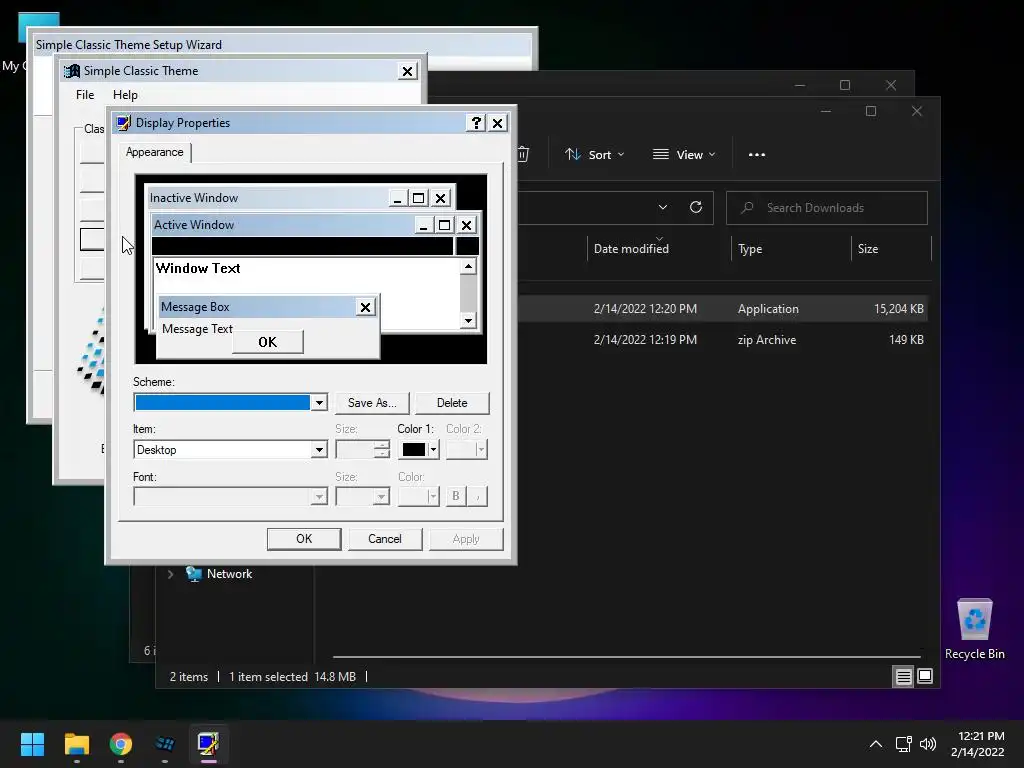Click the Save As... button
The image size is (1024, 768).
point(372,403)
